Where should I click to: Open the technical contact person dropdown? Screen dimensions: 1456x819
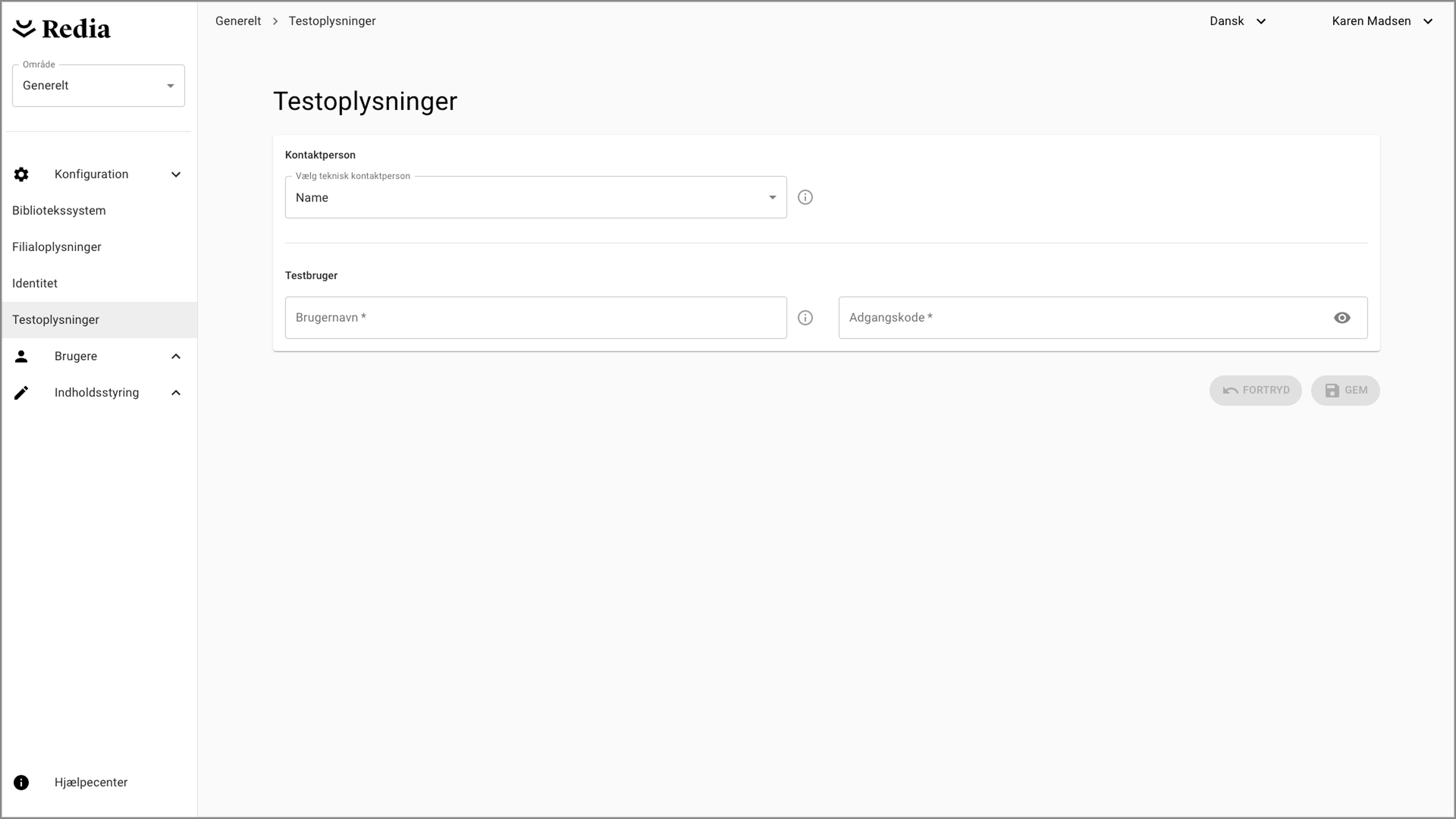coord(535,197)
